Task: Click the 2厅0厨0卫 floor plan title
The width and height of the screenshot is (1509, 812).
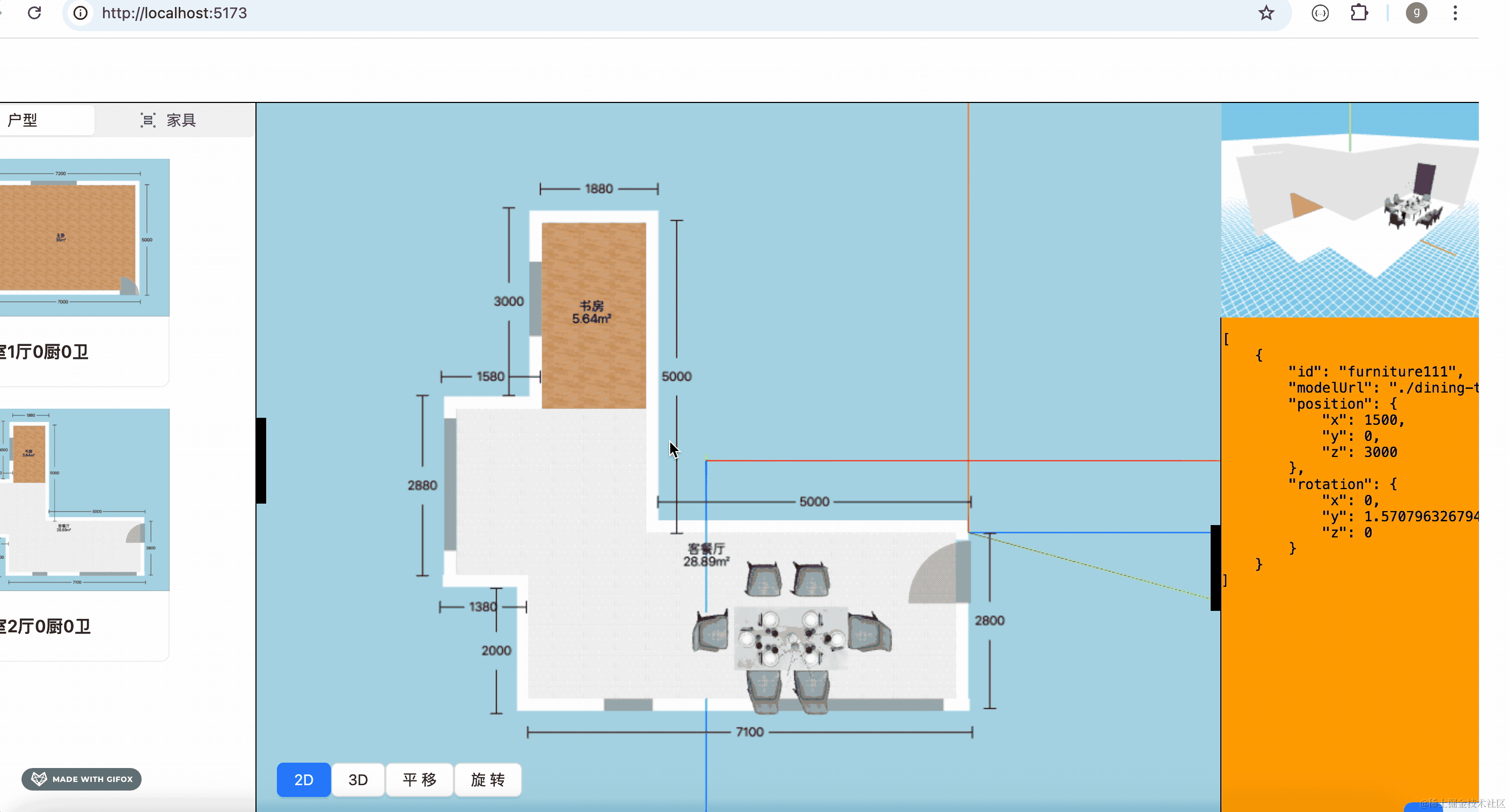Action: (46, 626)
